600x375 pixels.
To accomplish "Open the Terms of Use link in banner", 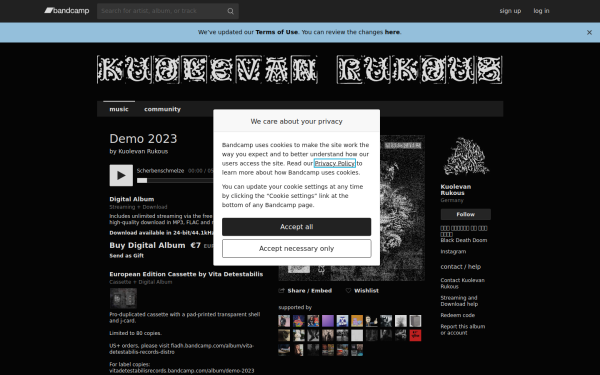I will coord(276,32).
